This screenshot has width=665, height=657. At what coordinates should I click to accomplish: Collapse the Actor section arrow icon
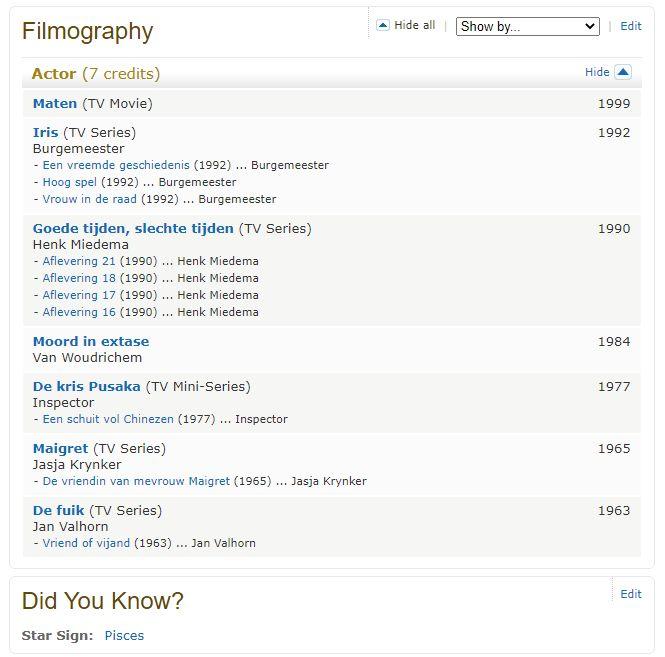[623, 72]
